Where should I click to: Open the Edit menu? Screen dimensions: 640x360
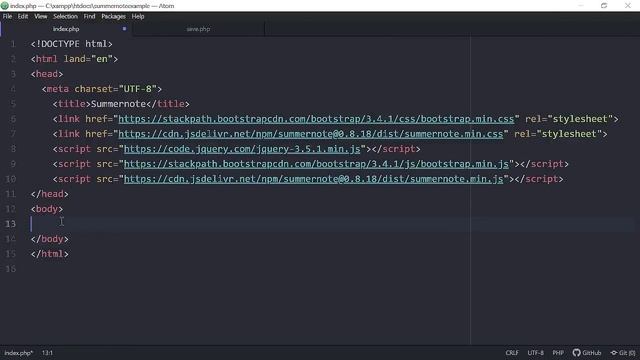[23, 16]
